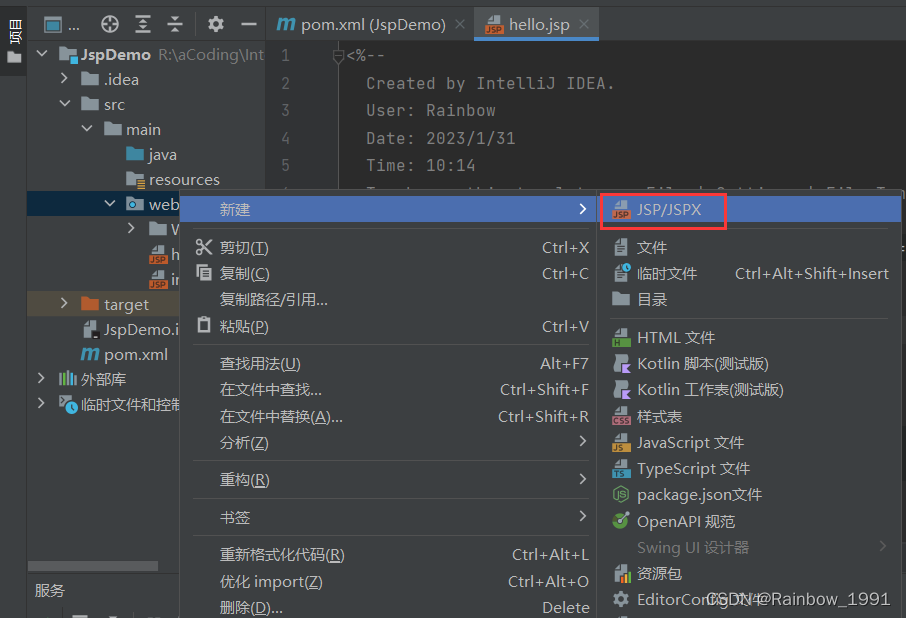The height and width of the screenshot is (618, 906).
Task: Click the 目录 folder icon
Action: [x=621, y=299]
